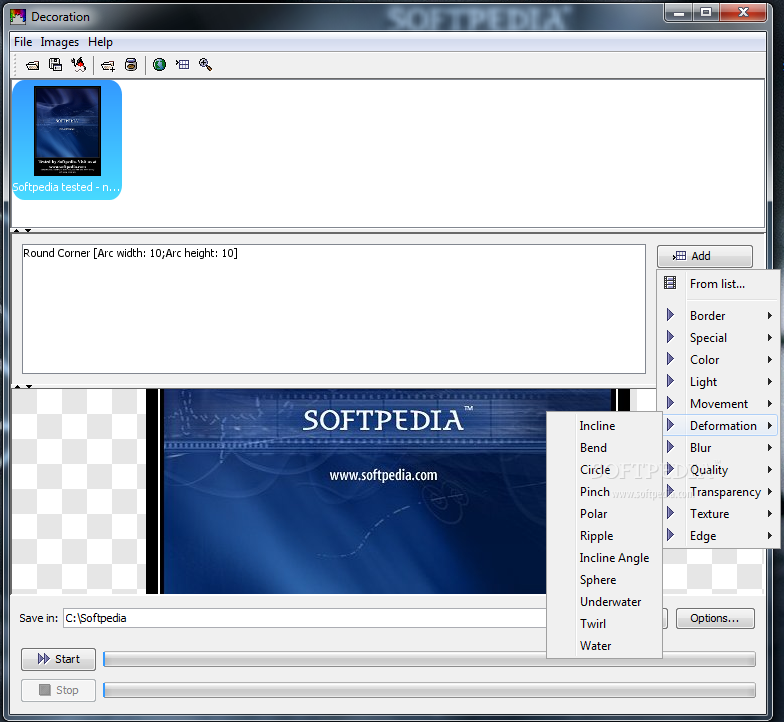The width and height of the screenshot is (784, 722).
Task: Choose 'From list...' in the Add menu
Action: coord(718,284)
